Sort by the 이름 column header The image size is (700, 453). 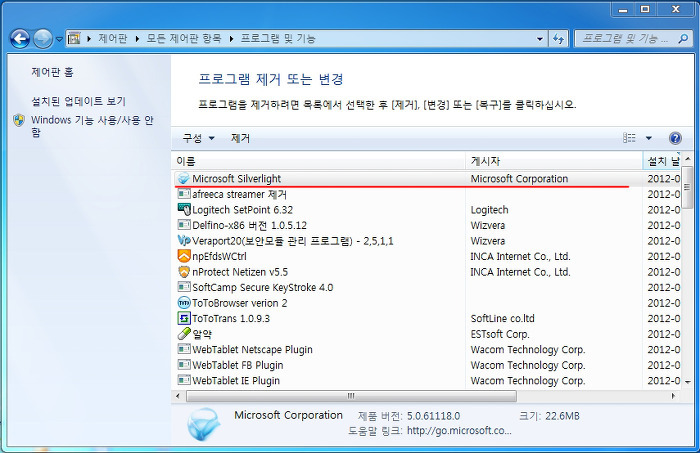(x=318, y=161)
